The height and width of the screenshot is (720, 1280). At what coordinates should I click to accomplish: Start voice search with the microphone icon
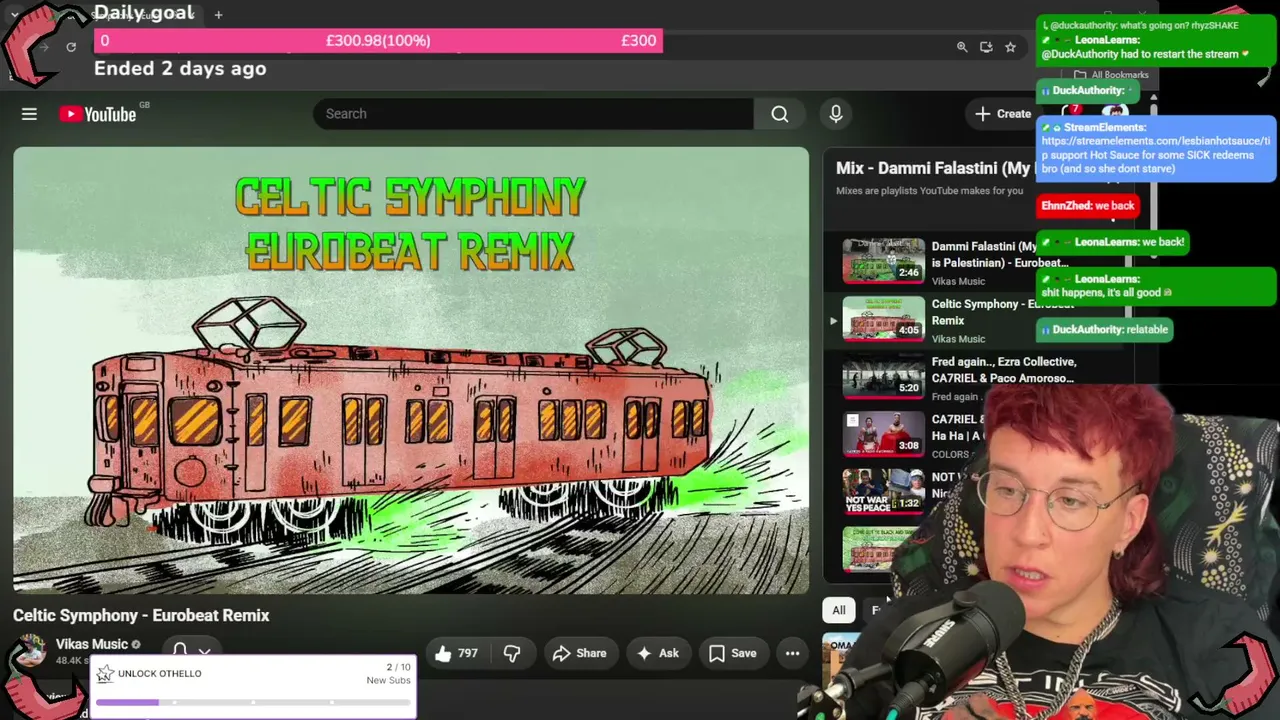[836, 114]
